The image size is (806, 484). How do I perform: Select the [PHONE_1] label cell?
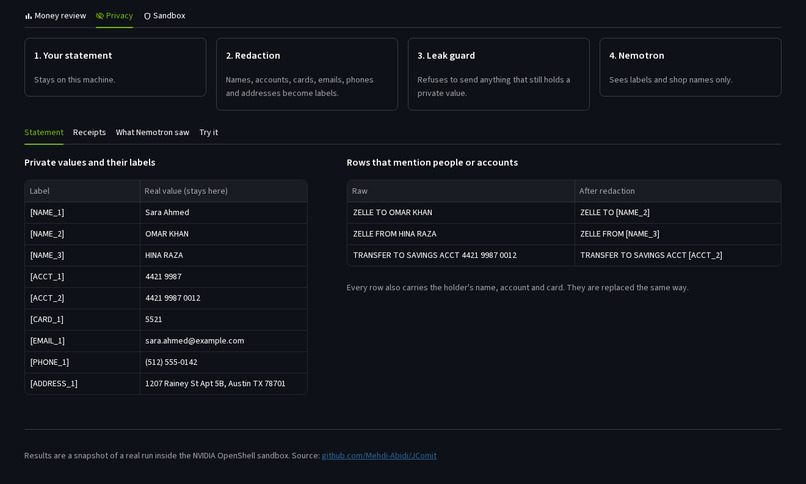point(82,362)
